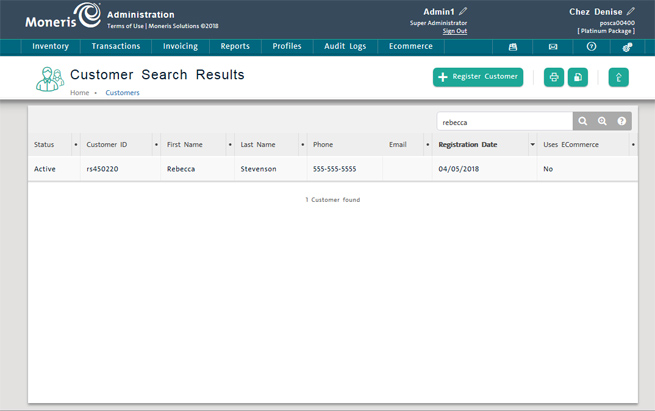Click the copy/export document icon button

(578, 77)
